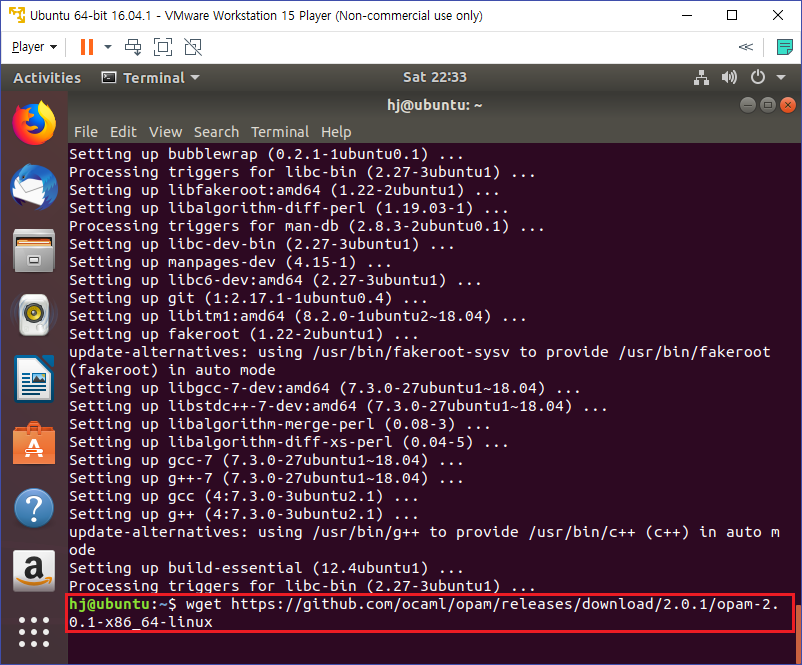This screenshot has height=665, width=802.
Task: Open the terminal Help menu
Action: click(x=336, y=132)
